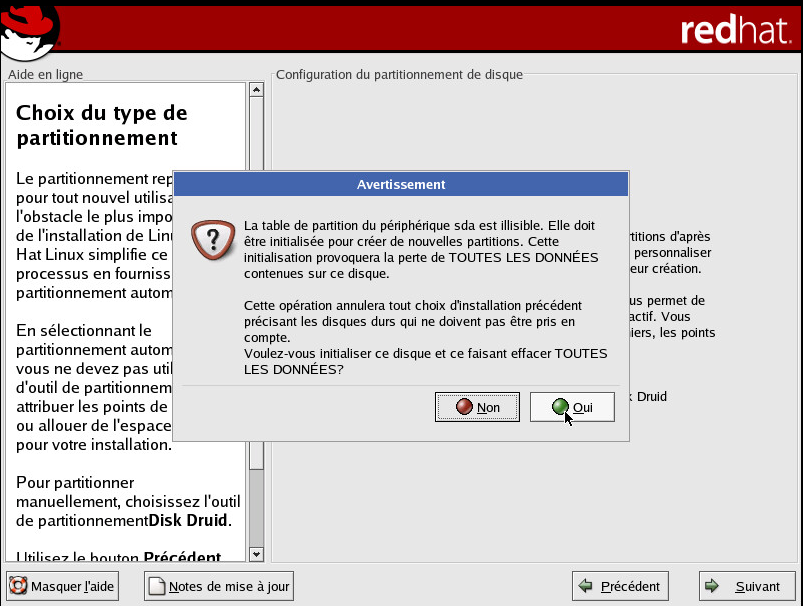Decline initialization by pressing Non

tap(478, 407)
